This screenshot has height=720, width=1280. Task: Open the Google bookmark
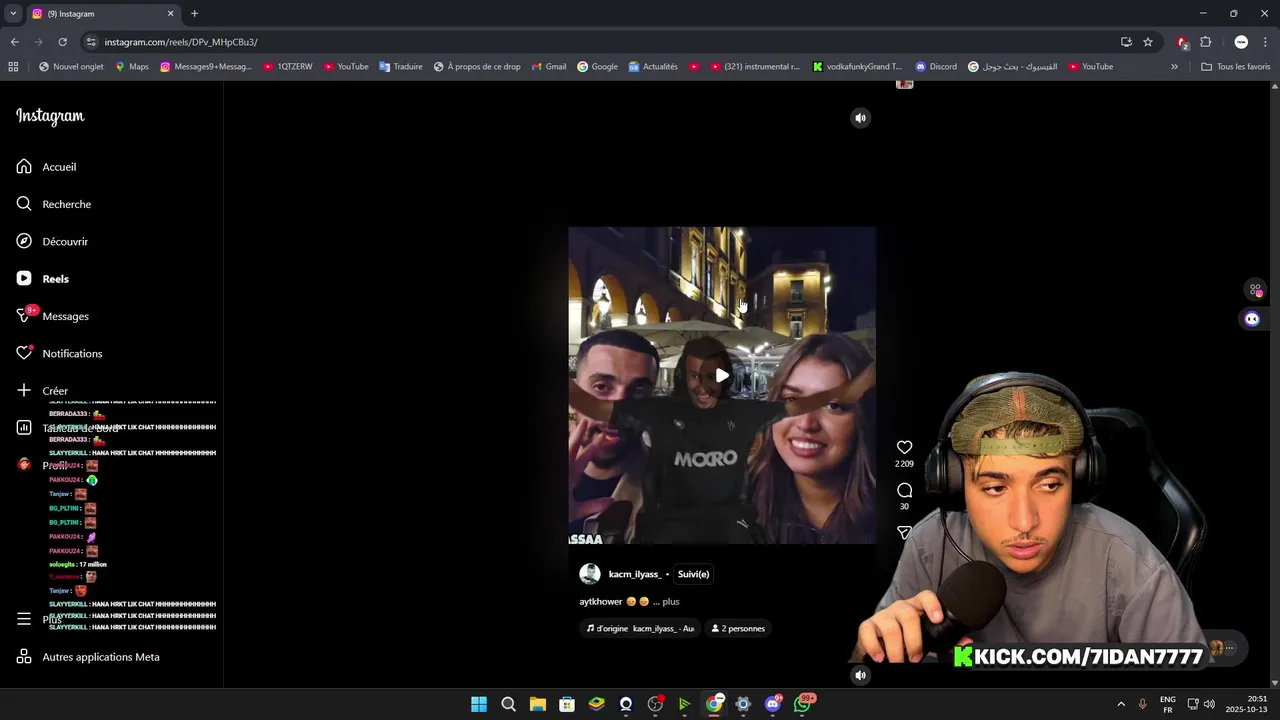[x=597, y=67]
